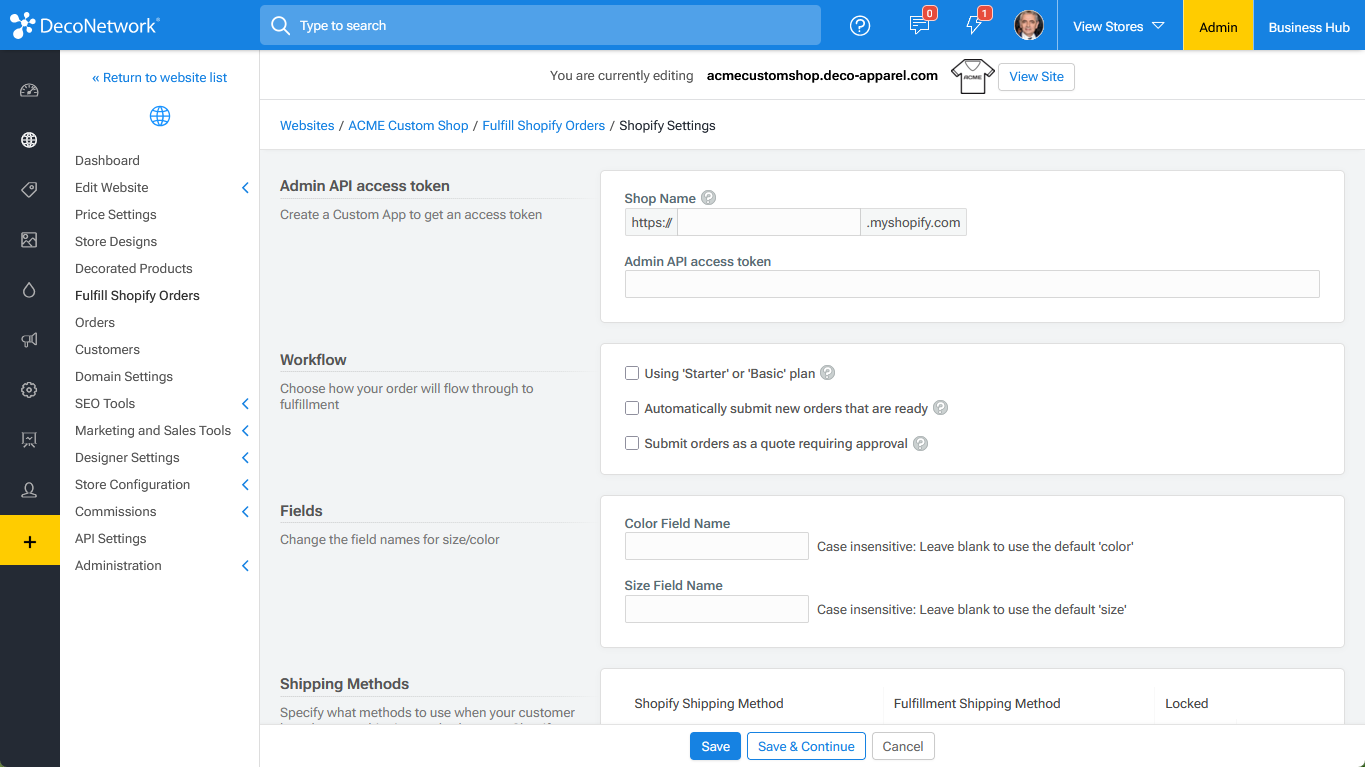Click Save & Continue button
This screenshot has width=1365, height=767.
click(x=806, y=746)
